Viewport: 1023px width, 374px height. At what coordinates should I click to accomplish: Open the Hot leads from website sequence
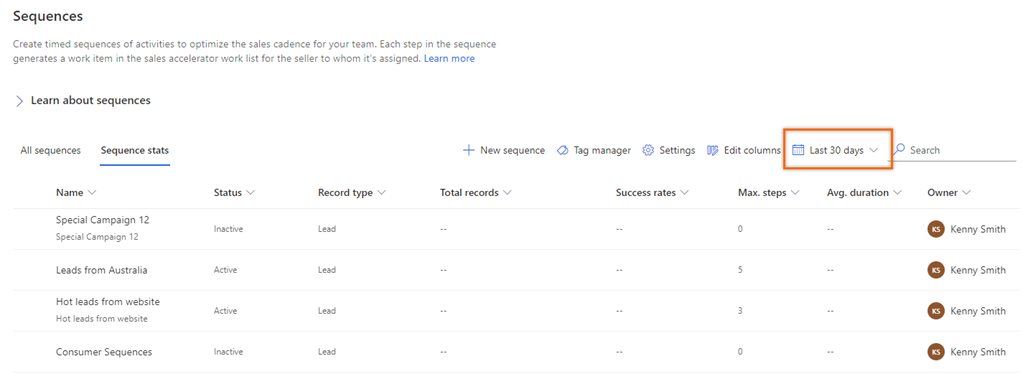click(x=108, y=302)
